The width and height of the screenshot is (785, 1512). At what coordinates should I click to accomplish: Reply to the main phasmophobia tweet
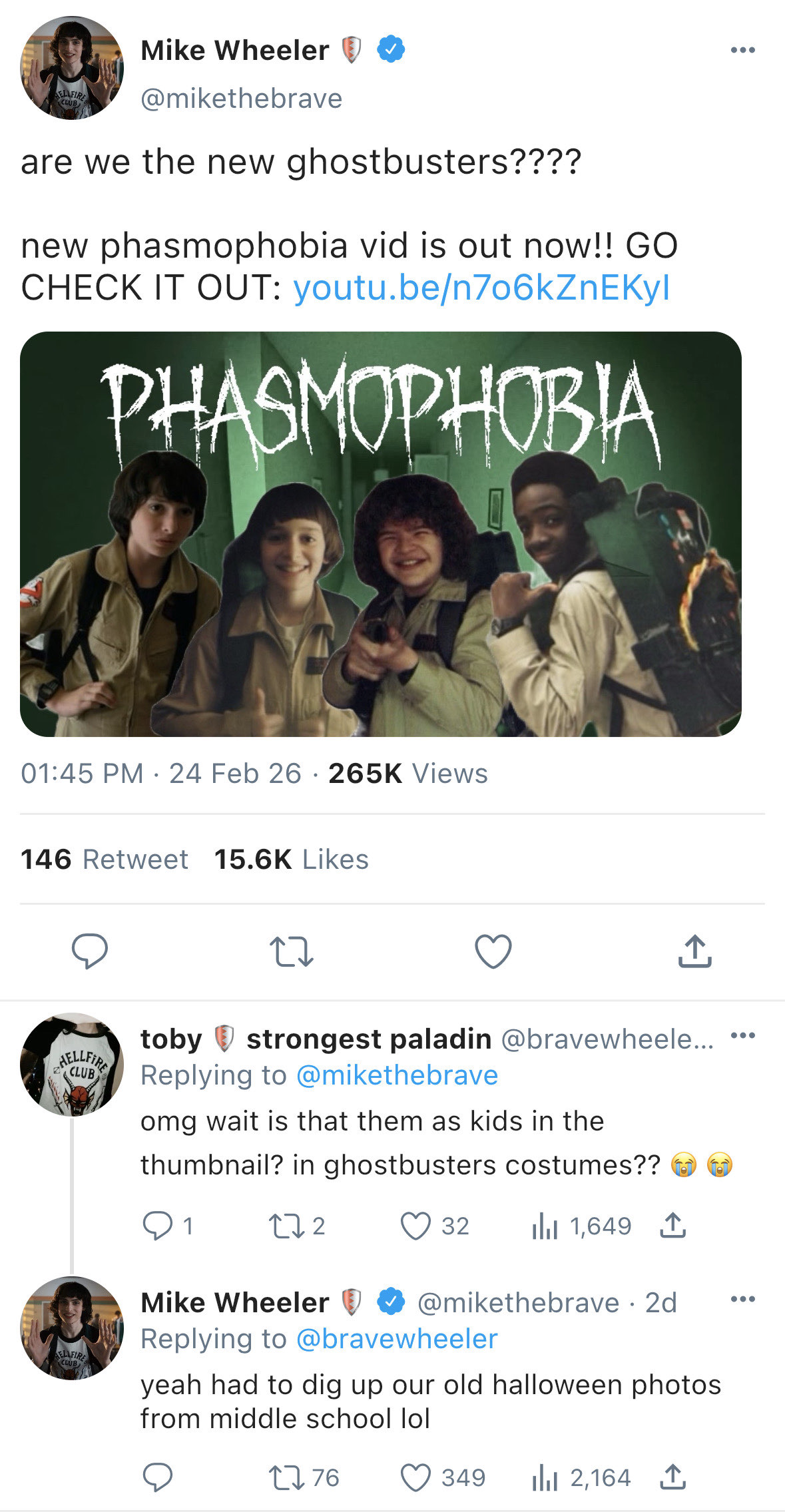pyautogui.click(x=90, y=950)
